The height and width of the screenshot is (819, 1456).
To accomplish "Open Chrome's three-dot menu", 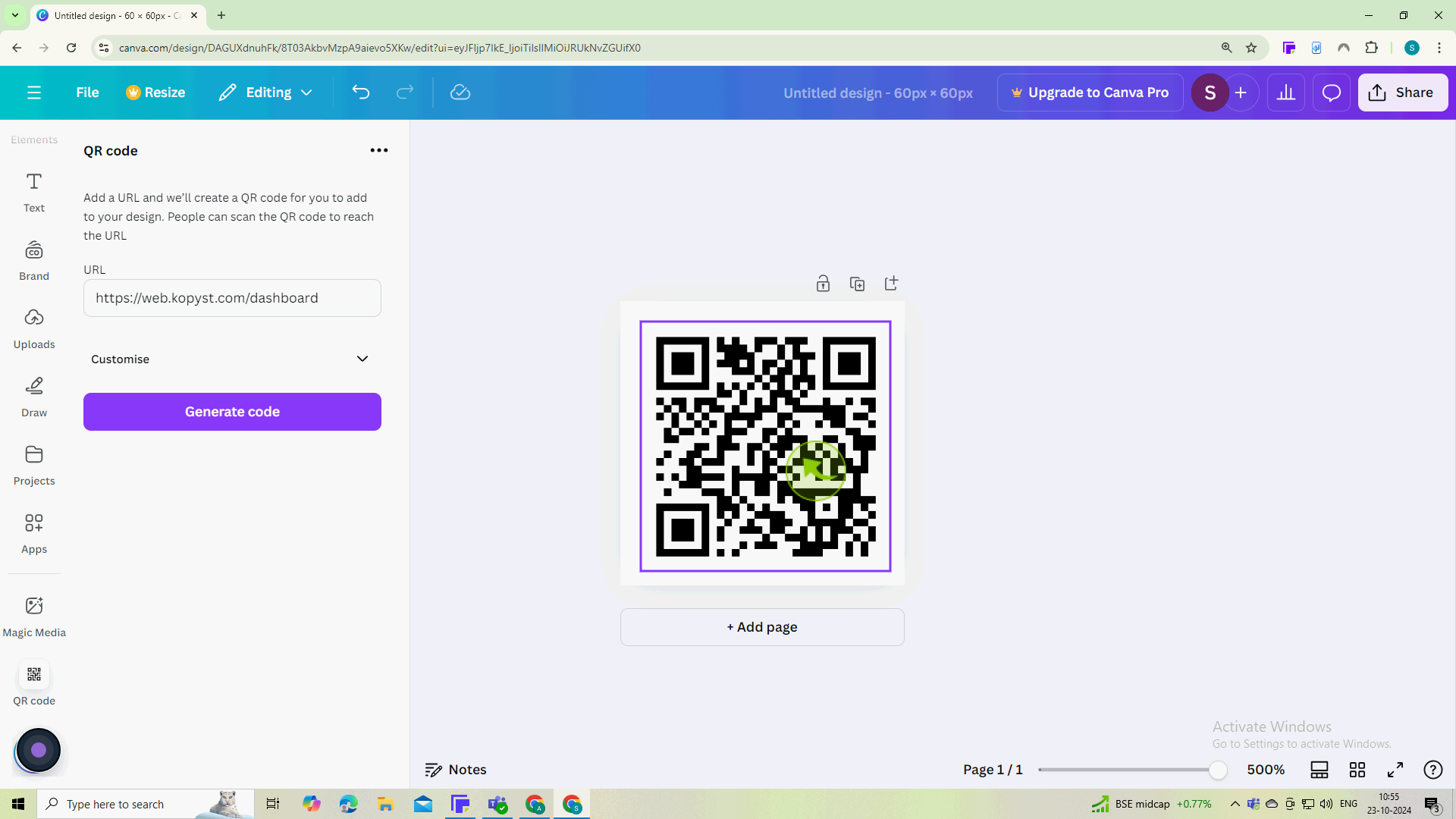I will (x=1439, y=48).
